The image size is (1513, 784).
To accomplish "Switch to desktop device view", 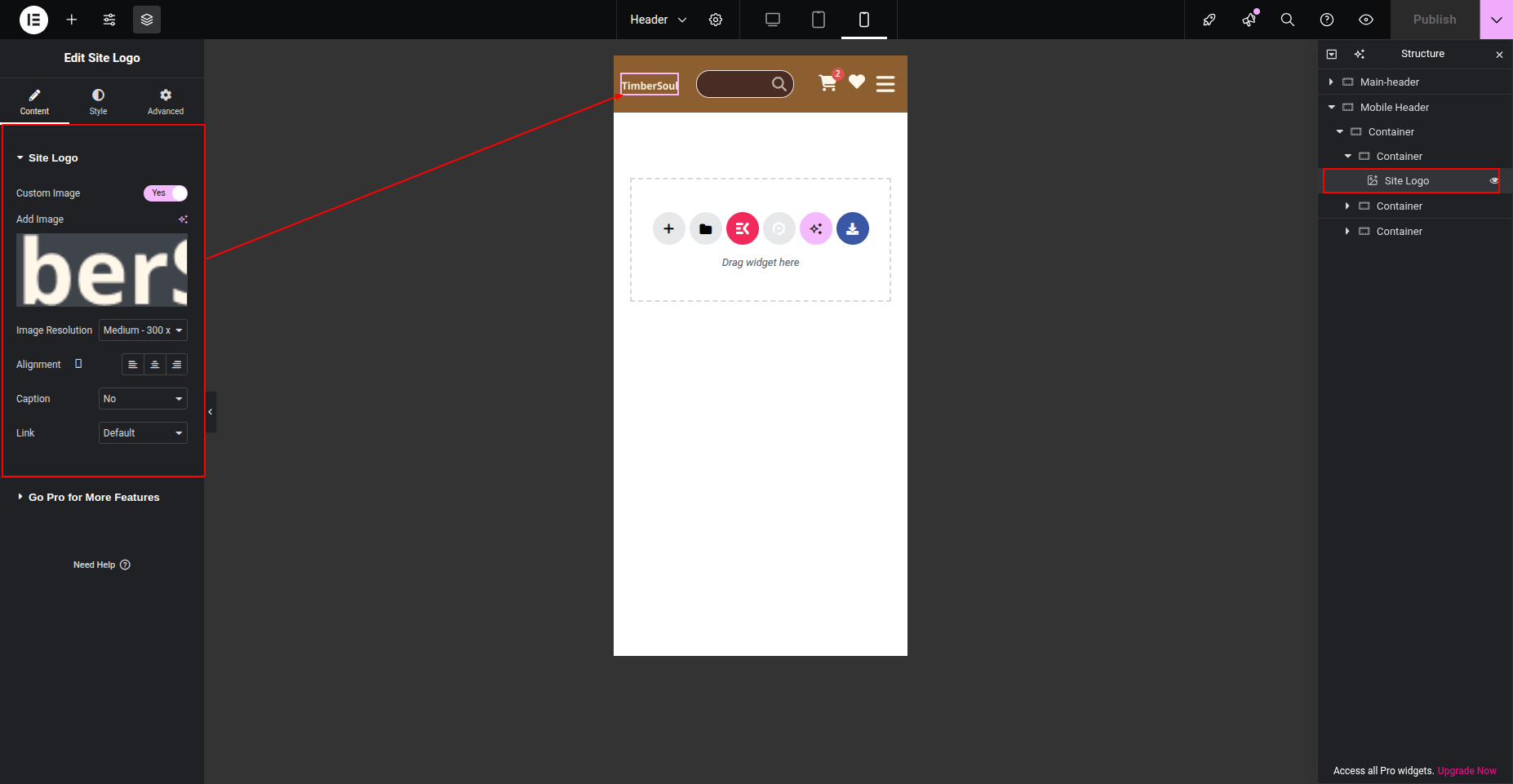I will [x=772, y=20].
